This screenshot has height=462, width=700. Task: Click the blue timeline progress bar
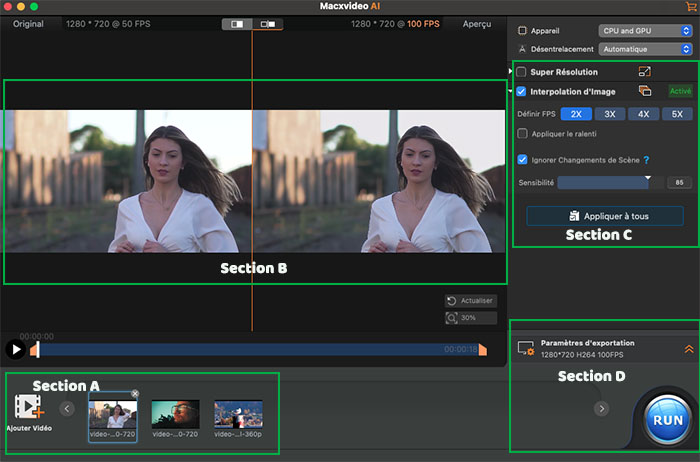pos(258,349)
